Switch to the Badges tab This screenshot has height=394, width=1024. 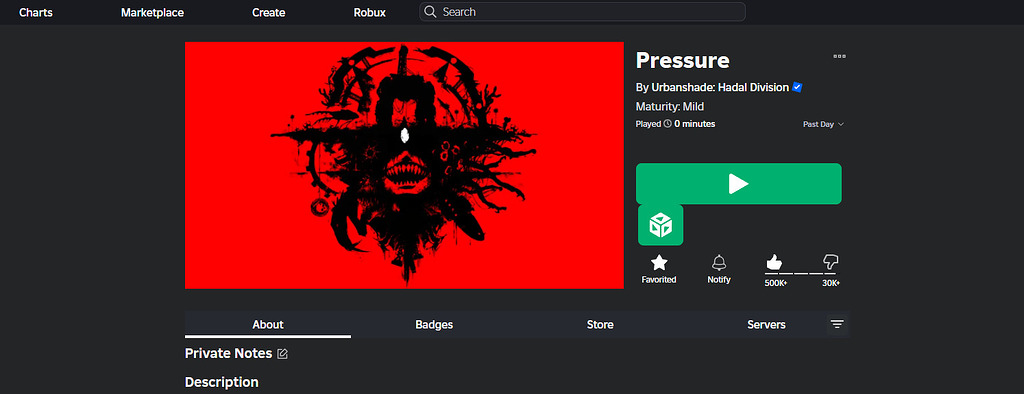coord(434,325)
